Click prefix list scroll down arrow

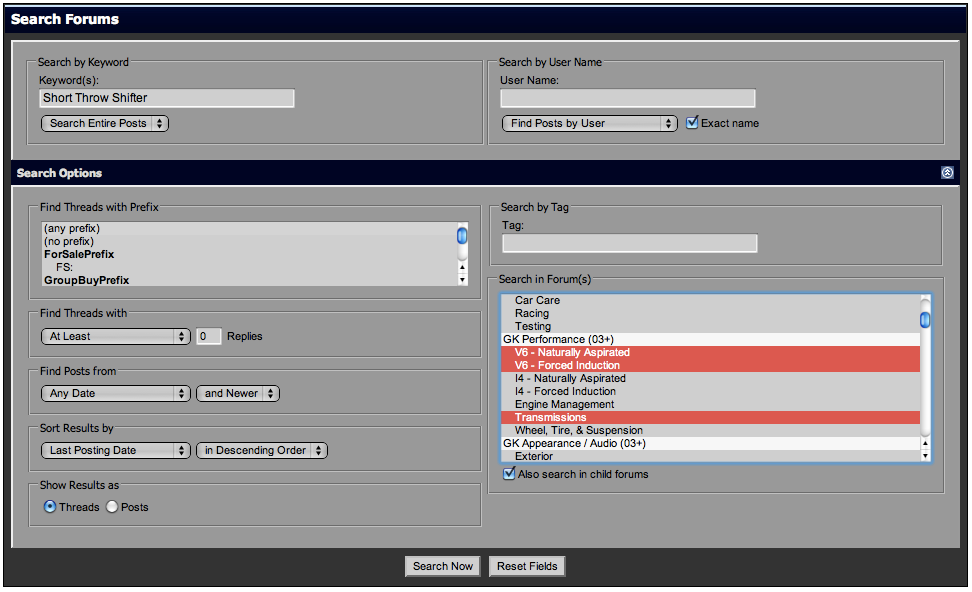pos(462,280)
